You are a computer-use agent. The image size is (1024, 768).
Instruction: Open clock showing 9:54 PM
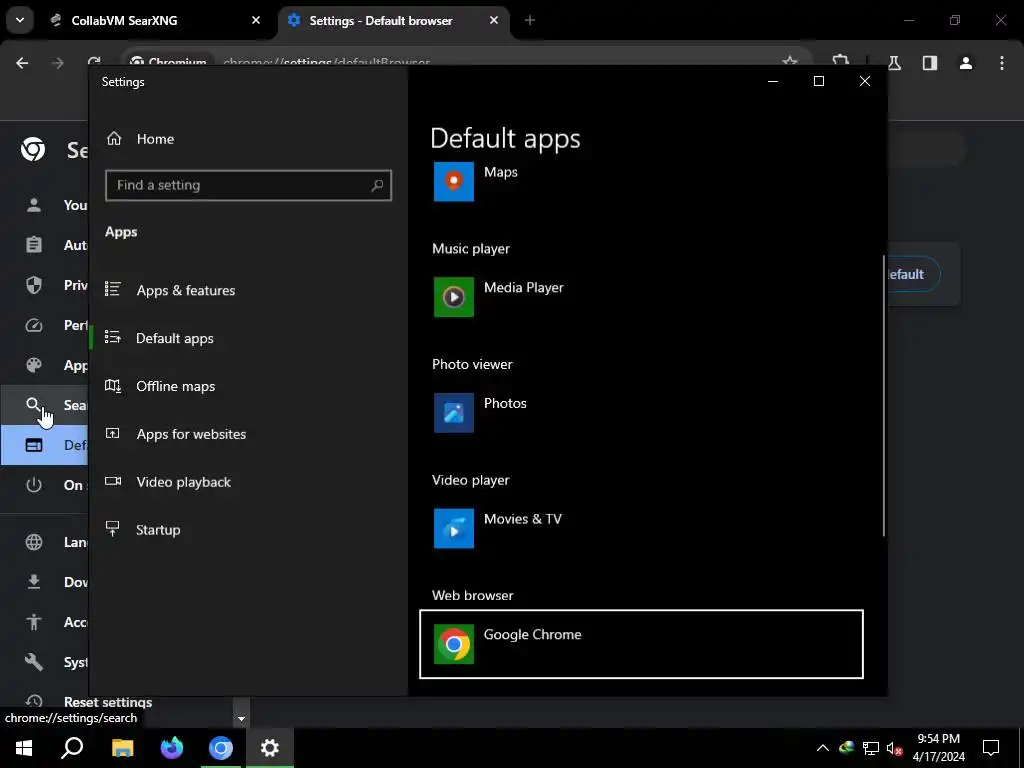[x=938, y=748]
